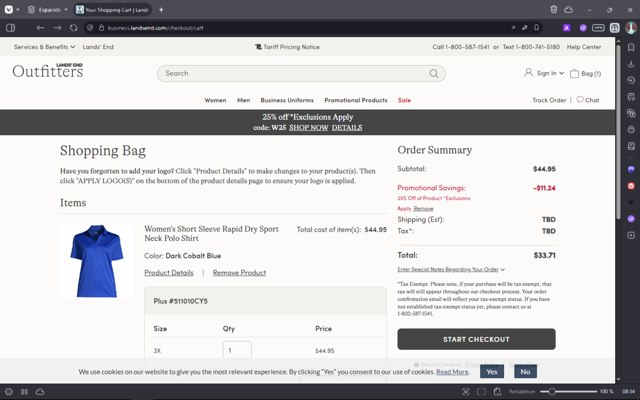Select the Your Shopping Cart browser tab
The image size is (640, 400).
click(x=113, y=9)
